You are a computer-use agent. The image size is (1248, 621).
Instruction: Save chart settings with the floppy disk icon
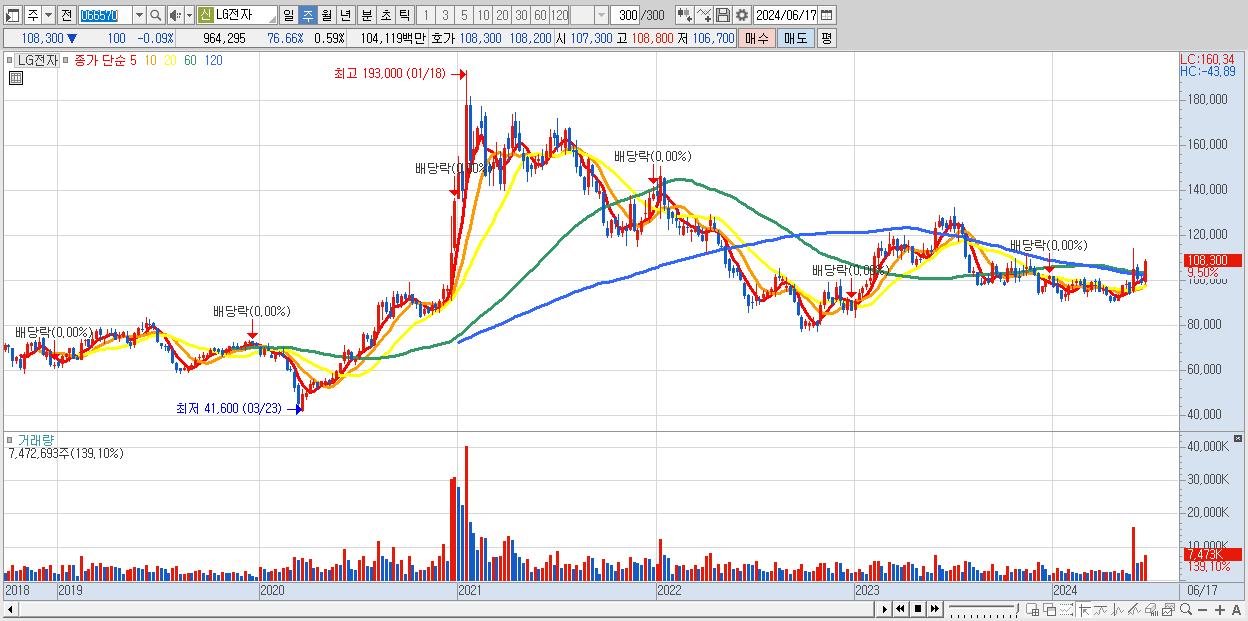(x=722, y=15)
